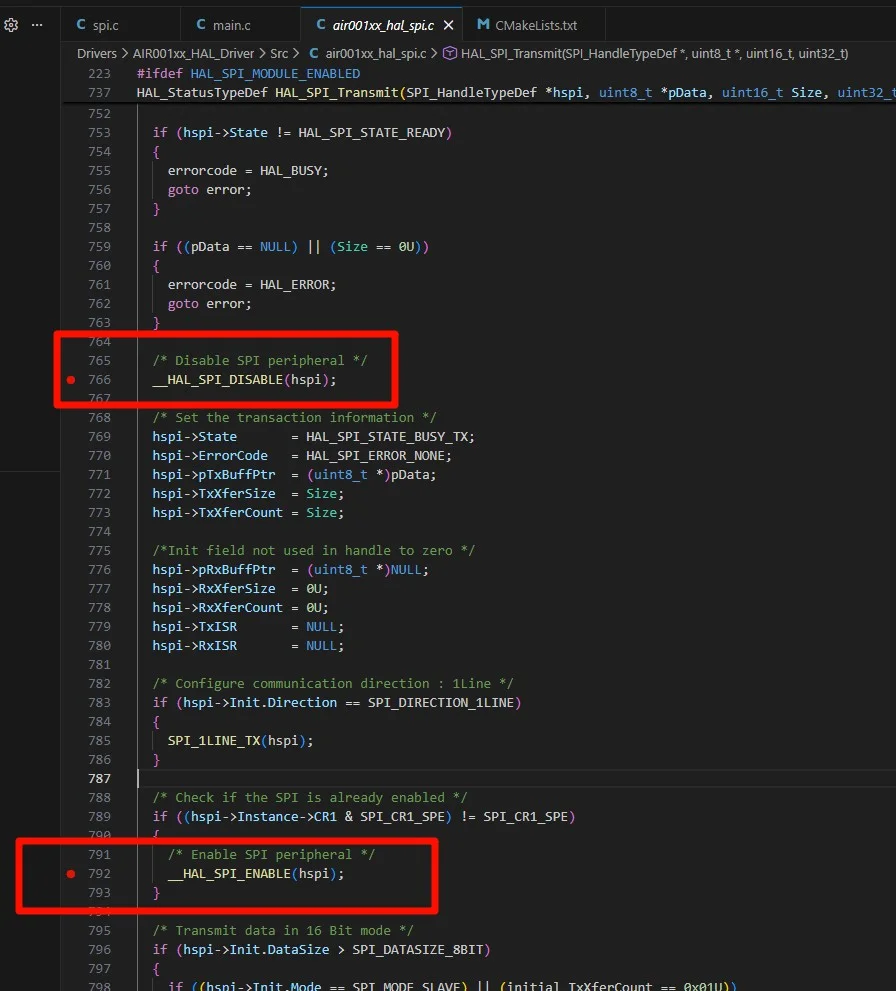The image size is (896, 991).
Task: Click HAL_SPI_STATE_BUSY_TX on line 769
Action: click(x=386, y=437)
